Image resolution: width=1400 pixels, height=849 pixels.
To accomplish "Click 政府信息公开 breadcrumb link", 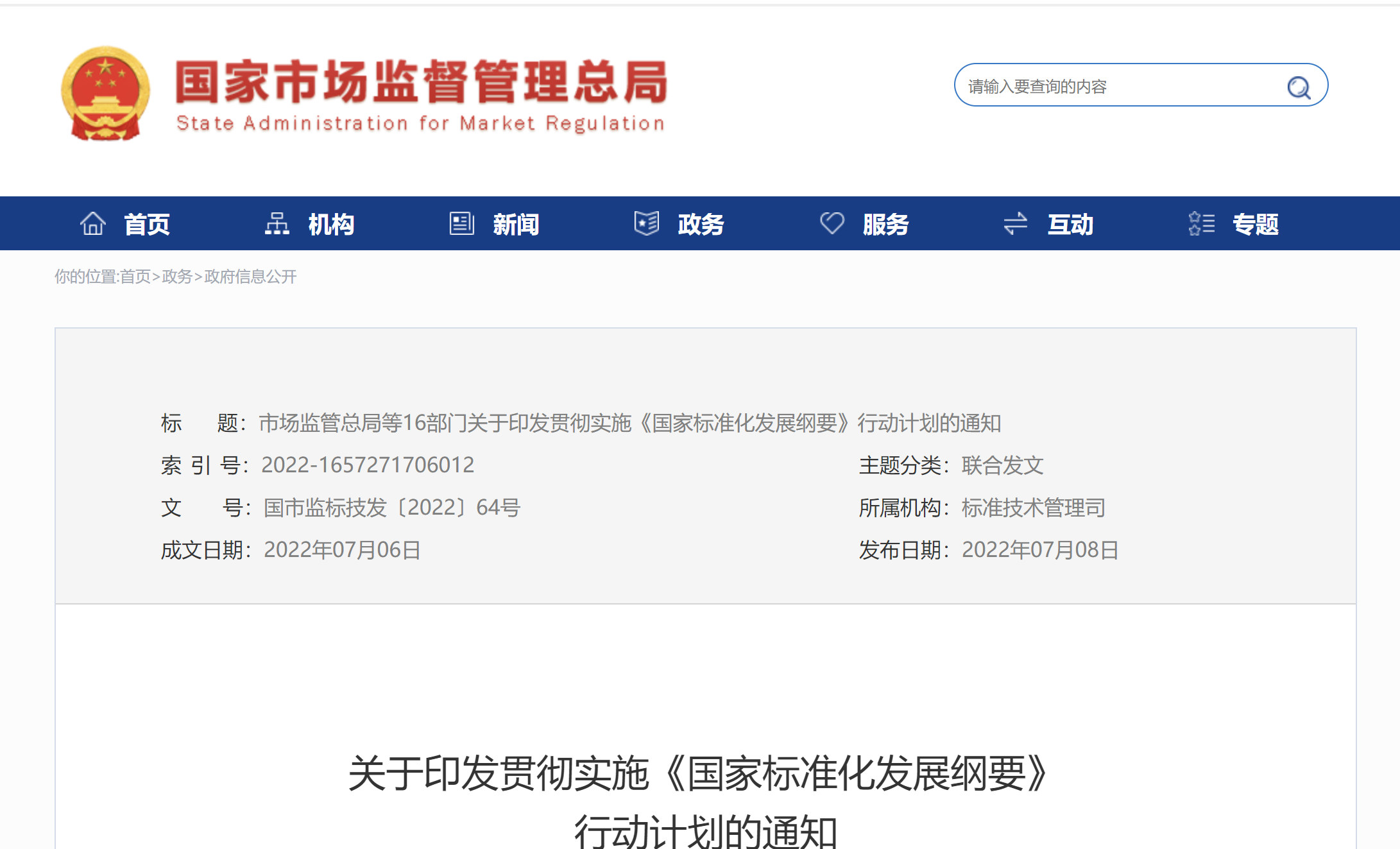I will (x=250, y=277).
